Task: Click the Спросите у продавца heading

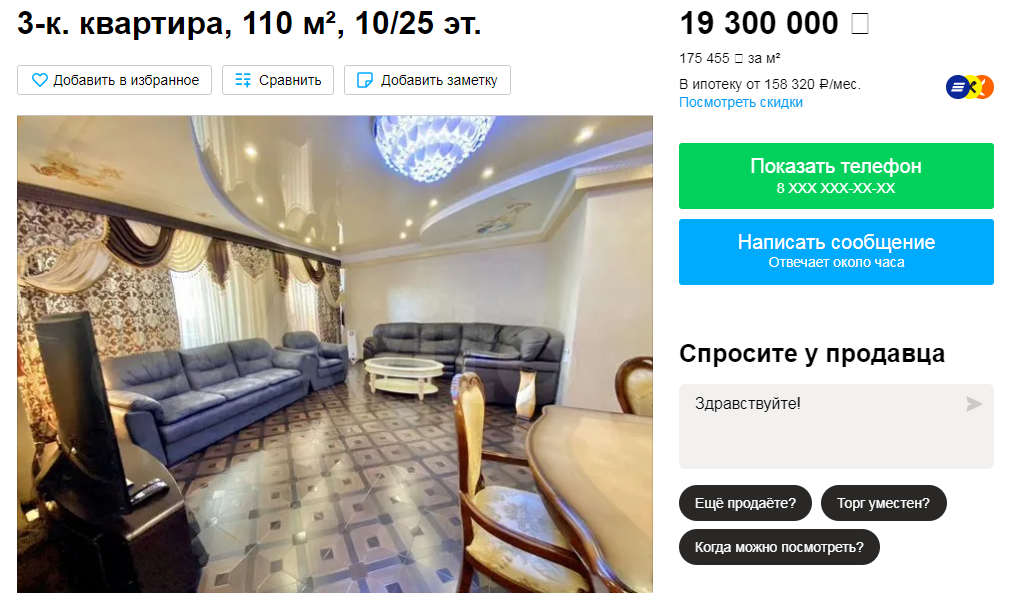Action: pyautogui.click(x=812, y=354)
